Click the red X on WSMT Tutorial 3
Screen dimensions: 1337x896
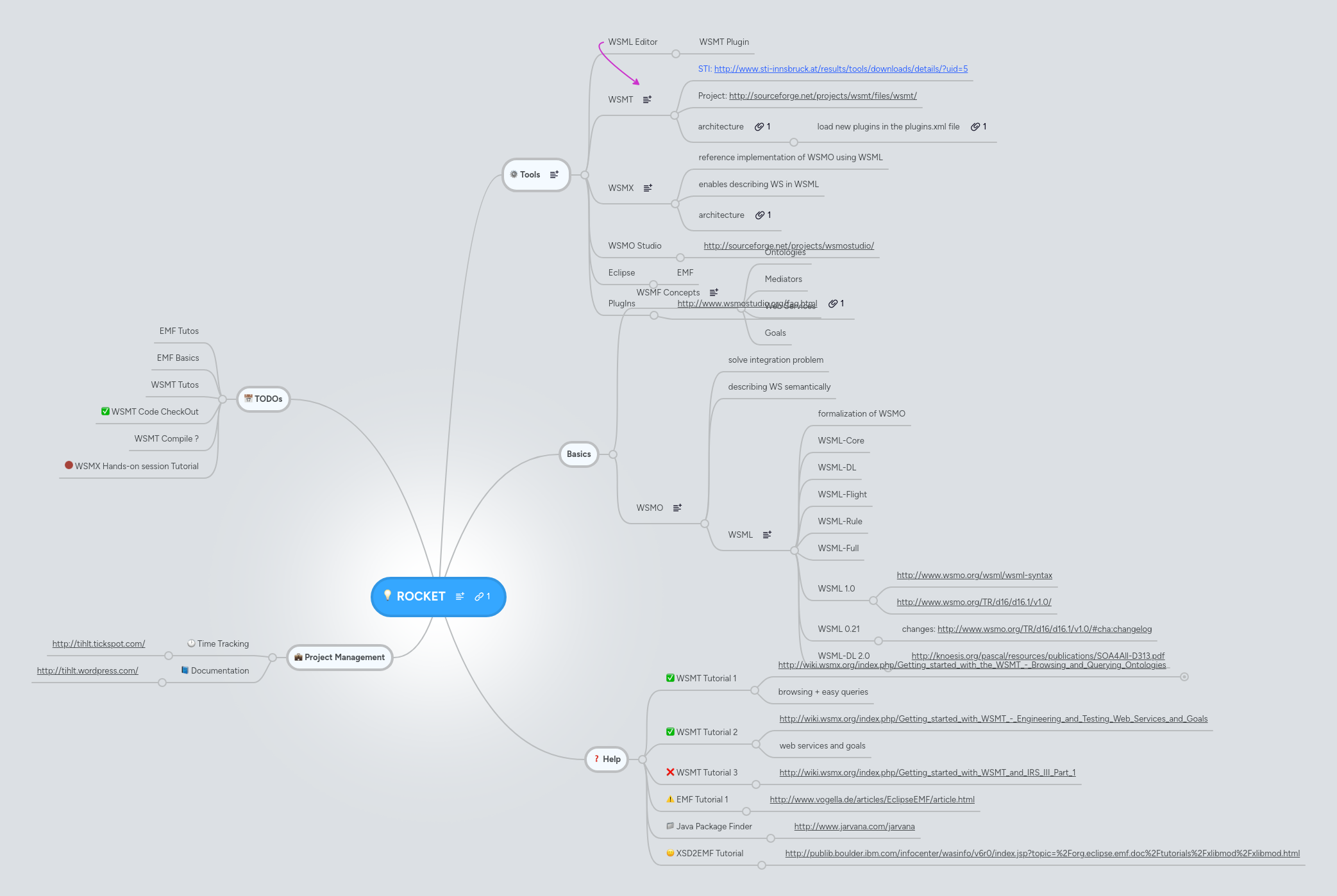669,772
